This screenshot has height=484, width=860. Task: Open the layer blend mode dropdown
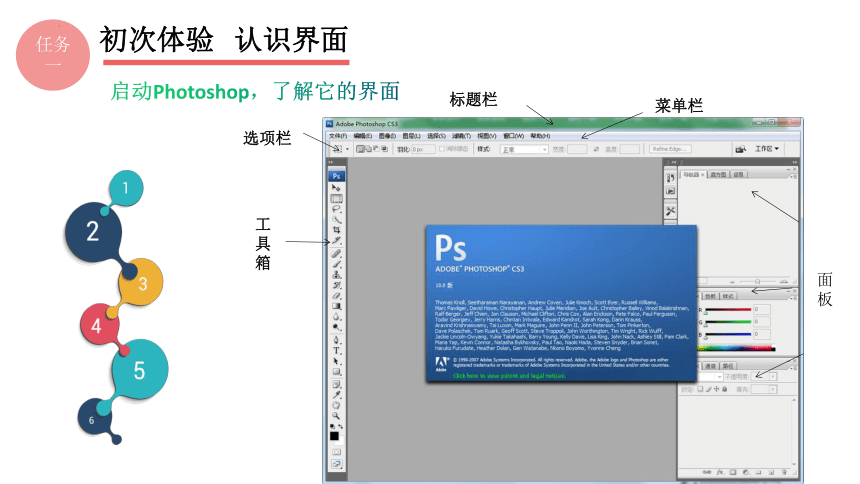tap(710, 377)
